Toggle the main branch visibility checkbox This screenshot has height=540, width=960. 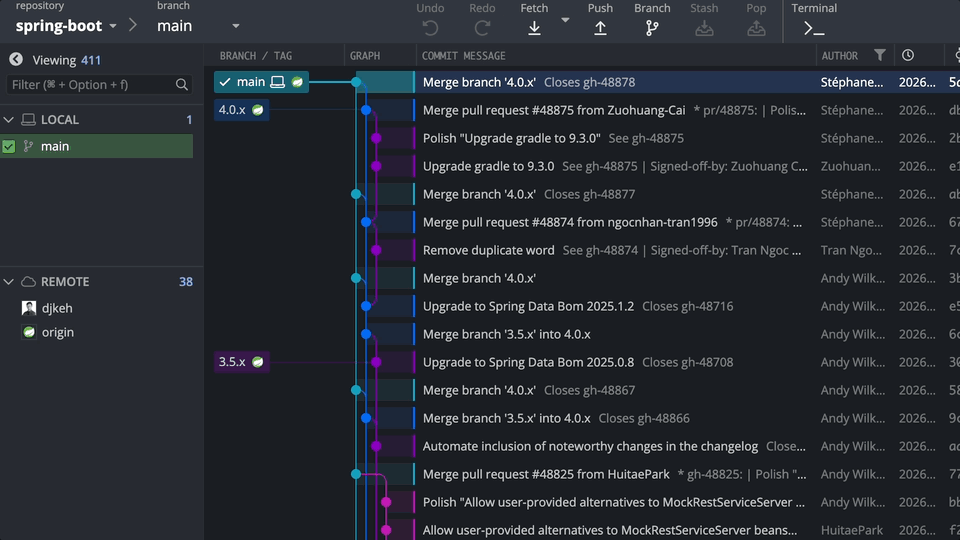click(9, 147)
